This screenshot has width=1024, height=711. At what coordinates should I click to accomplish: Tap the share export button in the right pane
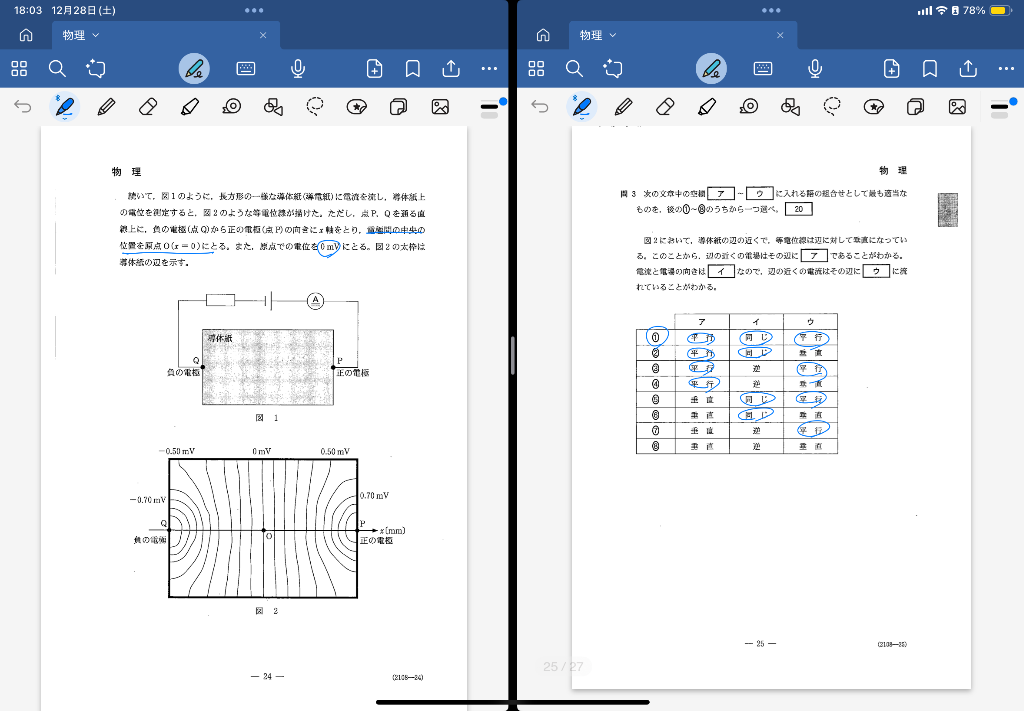[x=968, y=68]
